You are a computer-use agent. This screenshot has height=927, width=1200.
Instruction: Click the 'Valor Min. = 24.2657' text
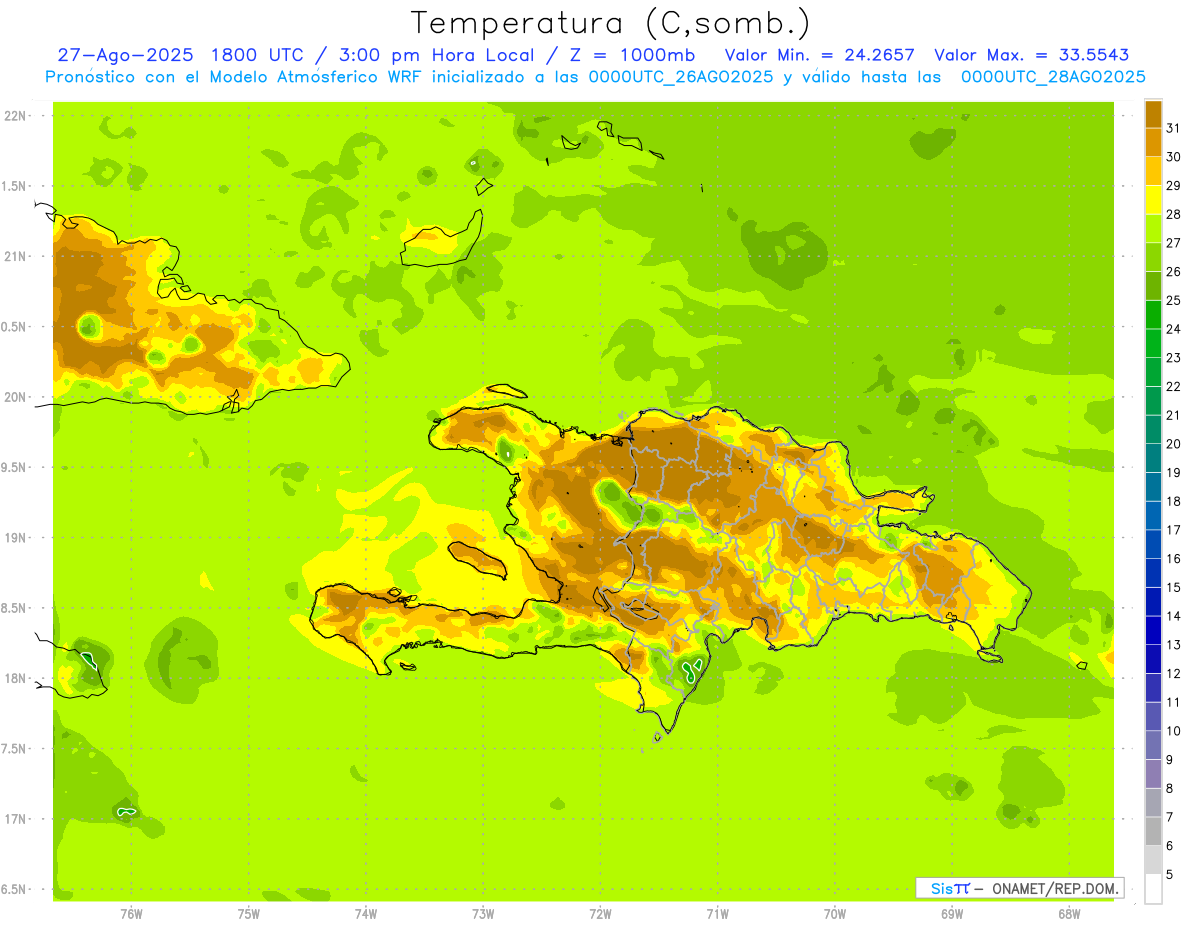pyautogui.click(x=820, y=55)
